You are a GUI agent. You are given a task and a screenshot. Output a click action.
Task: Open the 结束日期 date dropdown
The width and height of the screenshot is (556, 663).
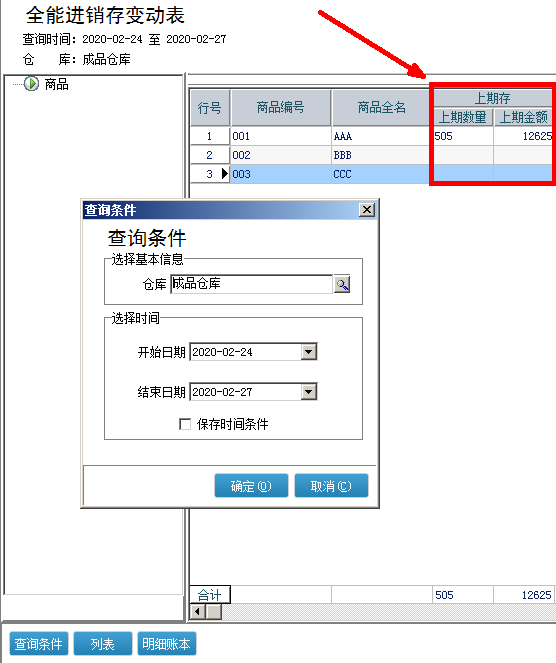pos(309,392)
